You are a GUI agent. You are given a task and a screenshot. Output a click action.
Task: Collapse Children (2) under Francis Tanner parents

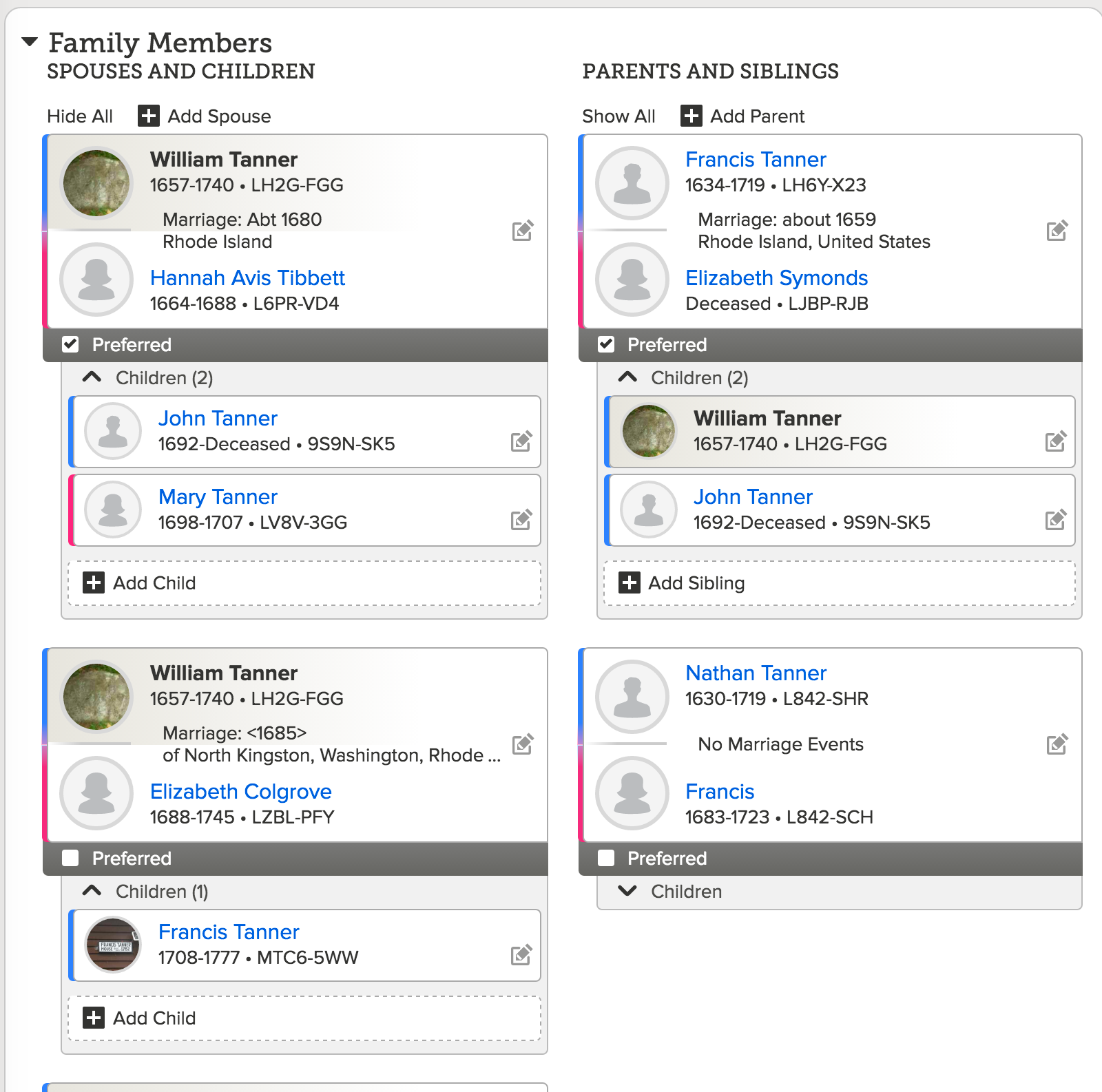627,377
